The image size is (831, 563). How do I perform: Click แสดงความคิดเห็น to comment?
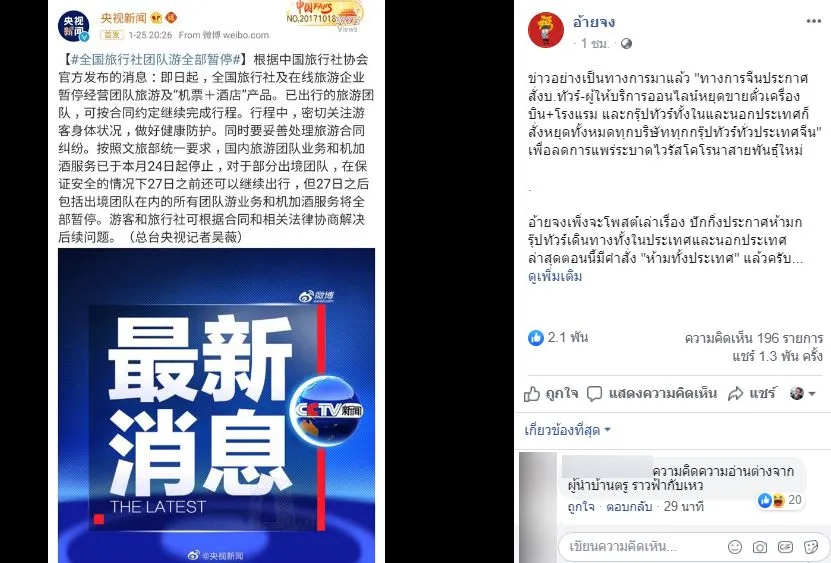(x=652, y=393)
